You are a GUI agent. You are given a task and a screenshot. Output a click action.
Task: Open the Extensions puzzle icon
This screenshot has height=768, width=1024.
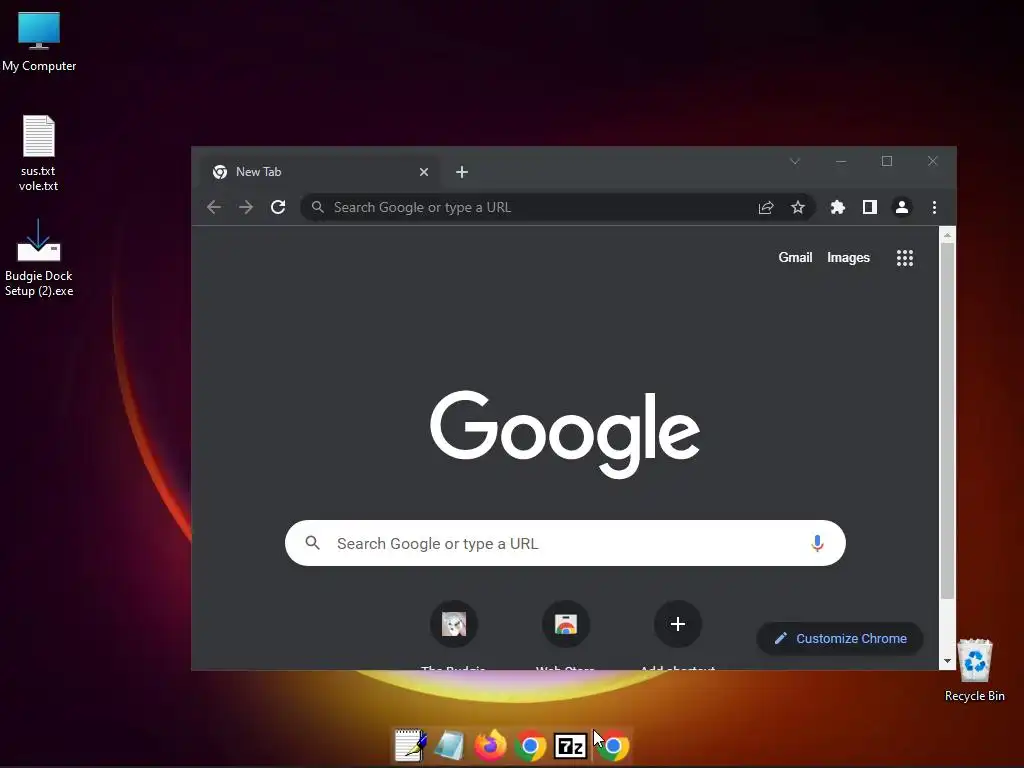point(837,208)
